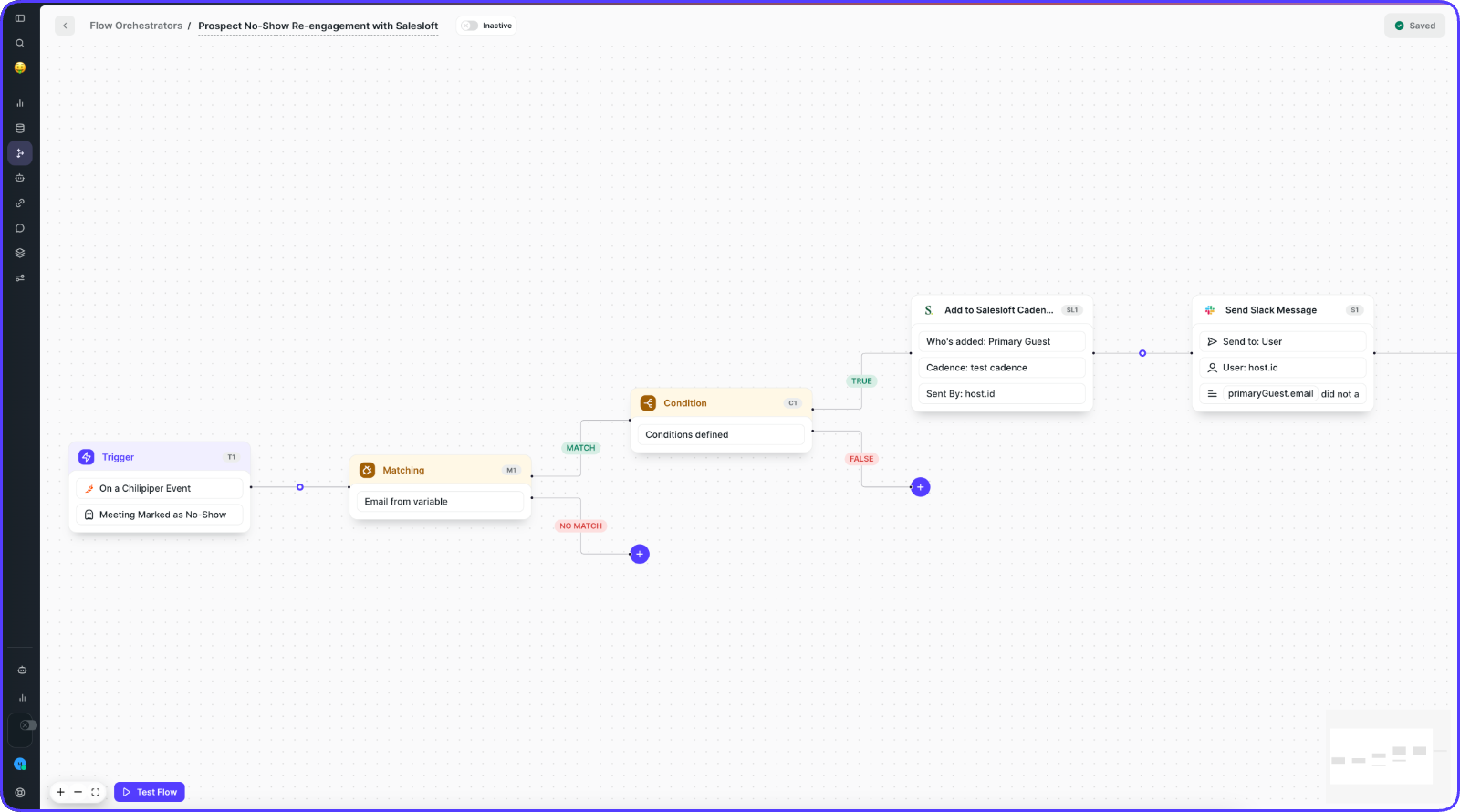Click the NO MATCH branch label

click(x=581, y=526)
